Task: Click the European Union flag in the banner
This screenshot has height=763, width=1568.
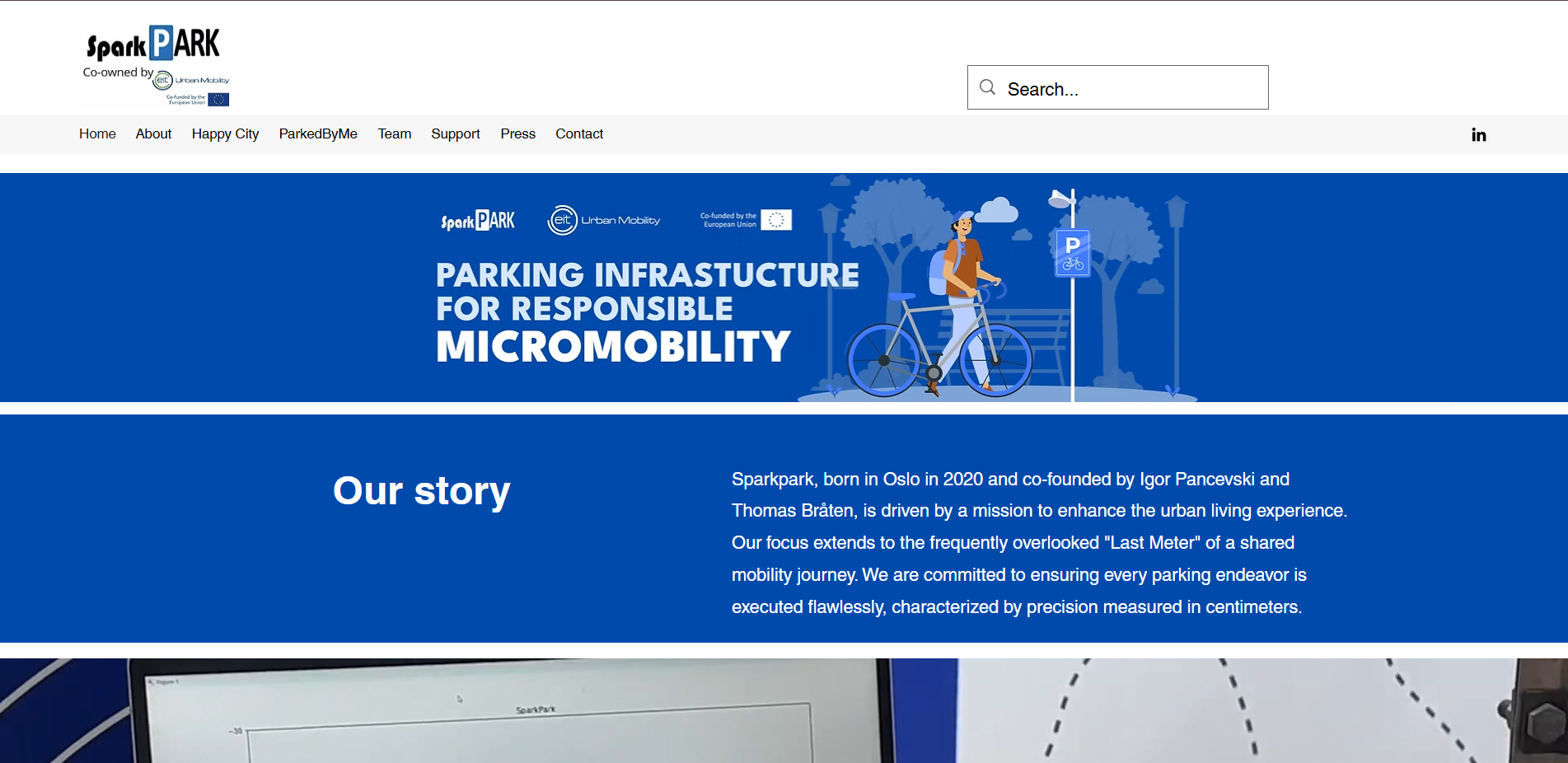Action: point(775,220)
